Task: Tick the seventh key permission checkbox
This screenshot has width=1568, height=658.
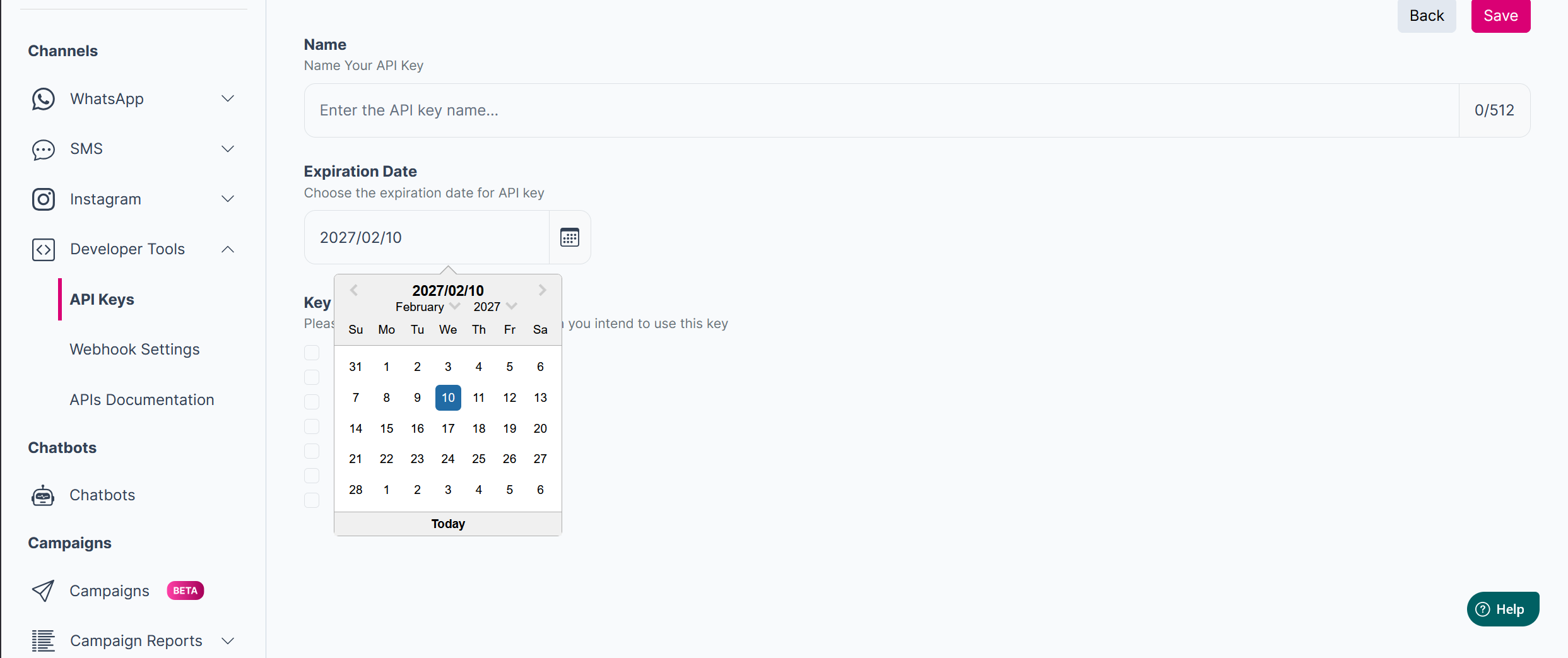Action: point(312,500)
